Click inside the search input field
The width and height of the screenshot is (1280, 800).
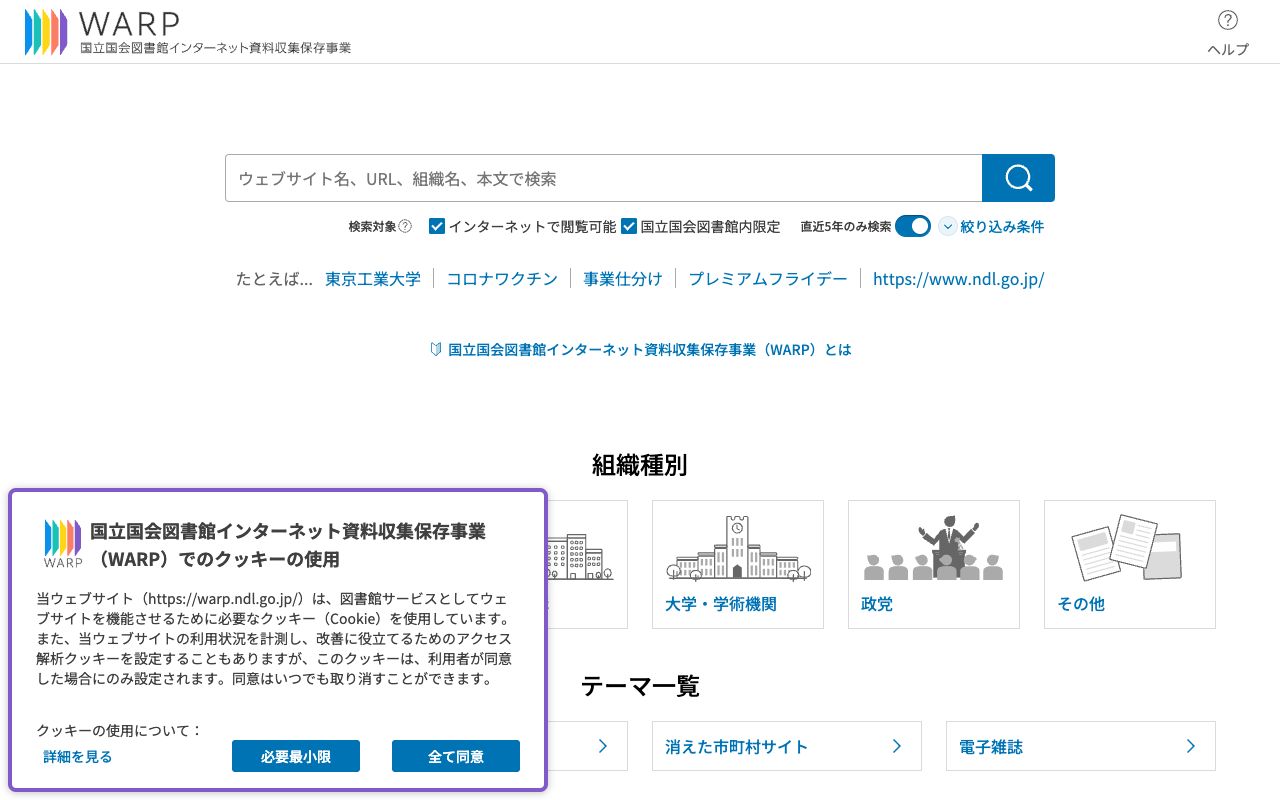click(600, 177)
